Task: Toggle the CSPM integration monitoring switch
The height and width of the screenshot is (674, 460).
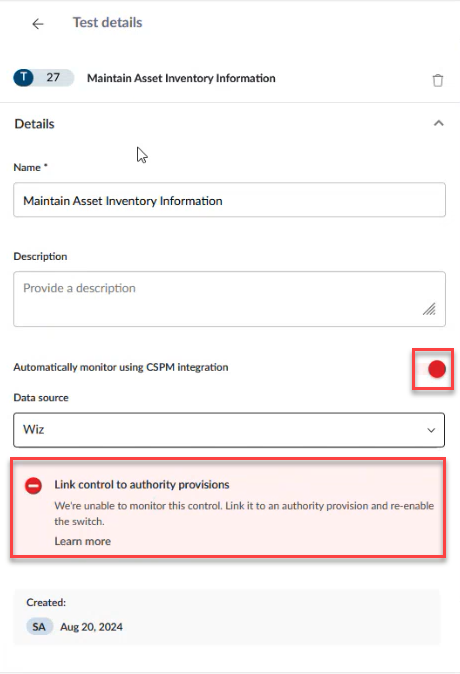Action: pos(433,369)
